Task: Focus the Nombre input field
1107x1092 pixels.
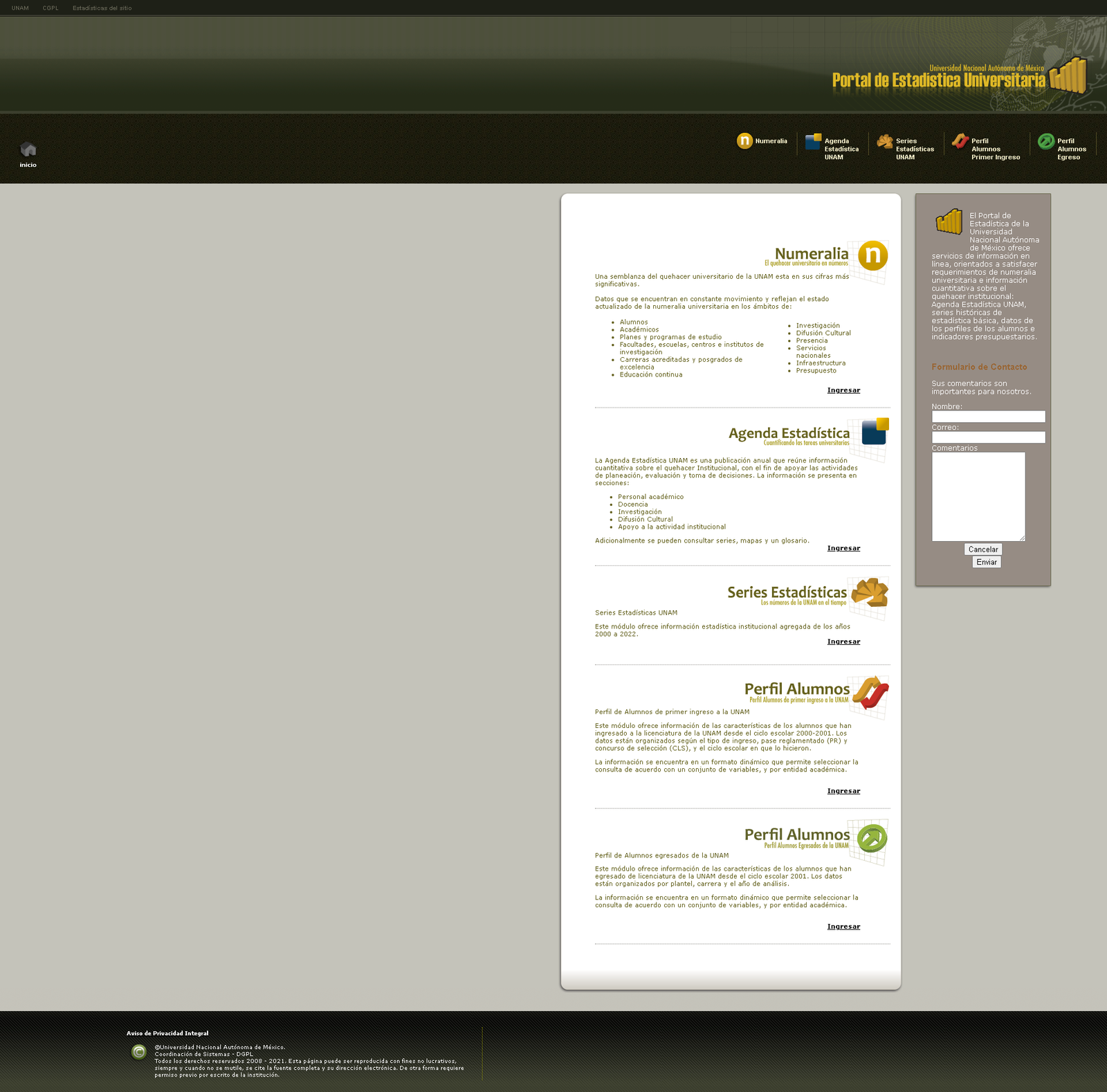Action: pyautogui.click(x=988, y=417)
